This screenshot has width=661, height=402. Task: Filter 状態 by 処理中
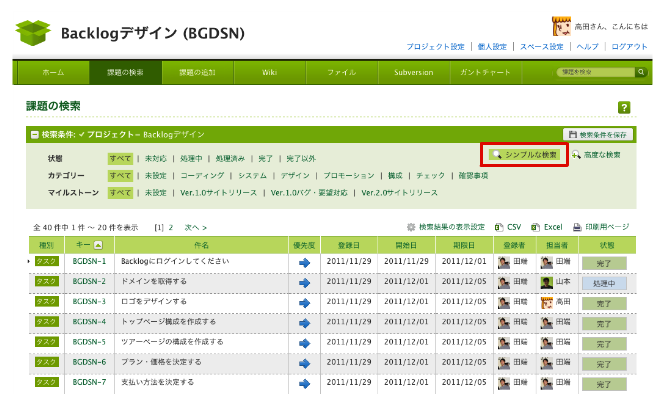point(191,158)
